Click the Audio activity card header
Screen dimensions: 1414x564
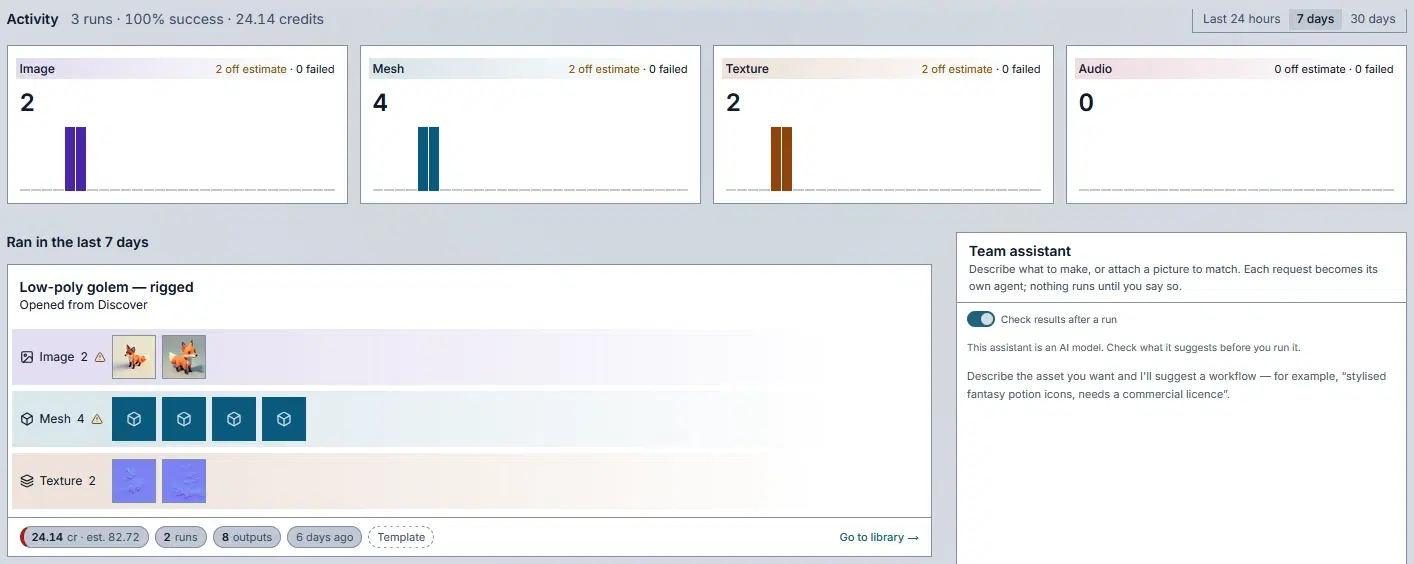(x=1236, y=69)
